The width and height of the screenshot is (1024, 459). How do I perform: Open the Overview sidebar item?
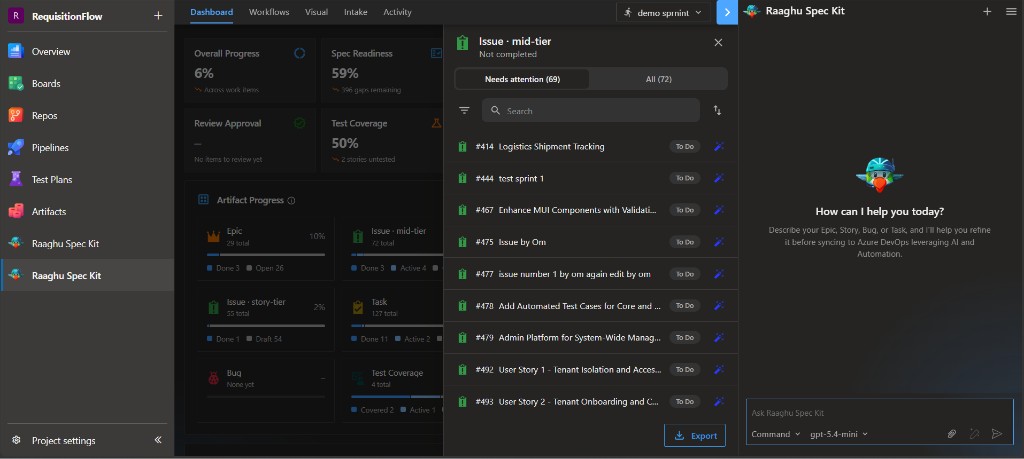pyautogui.click(x=87, y=52)
